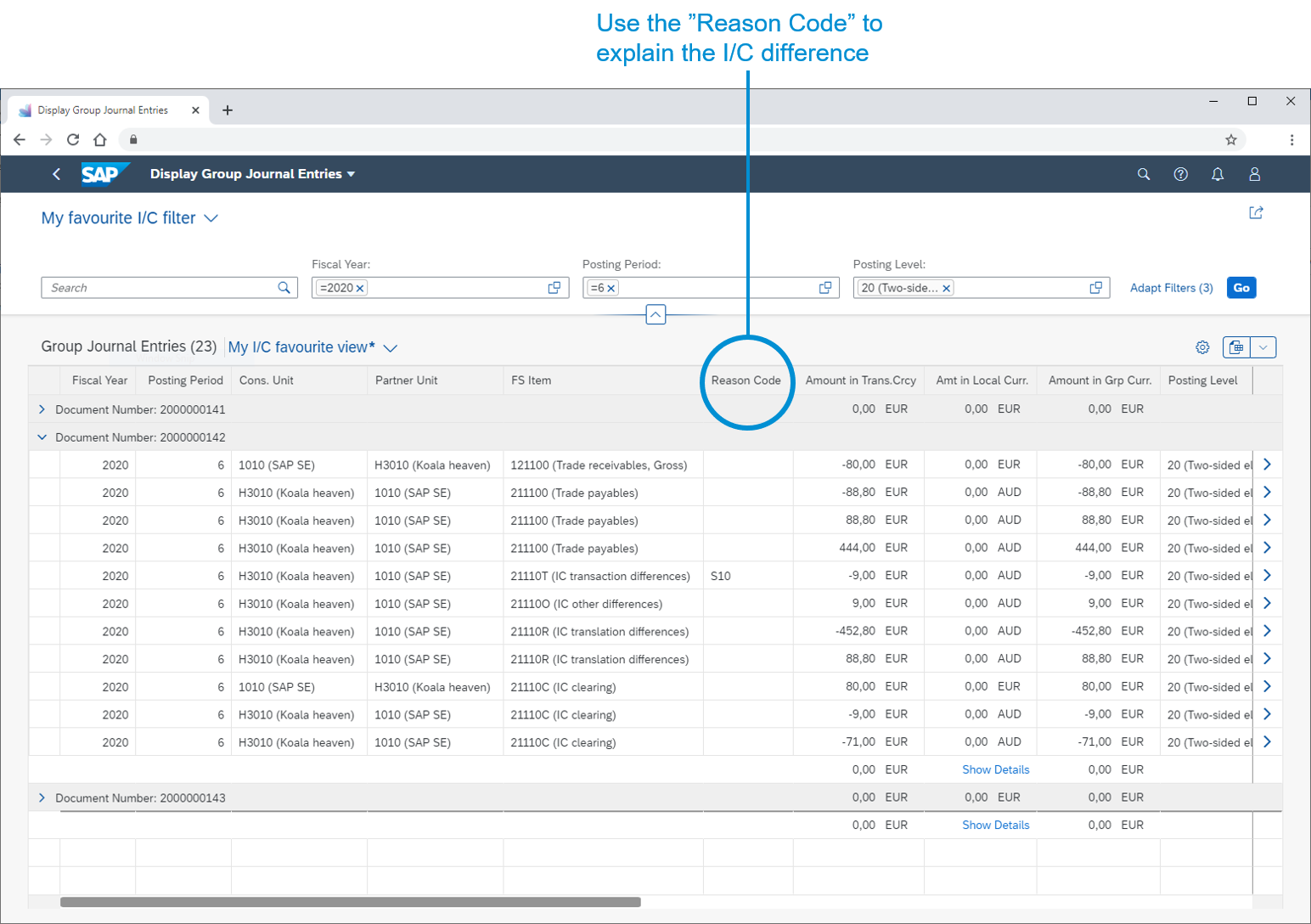Viewport: 1311px width, 924px height.
Task: Open the notifications bell icon
Action: pyautogui.click(x=1217, y=174)
